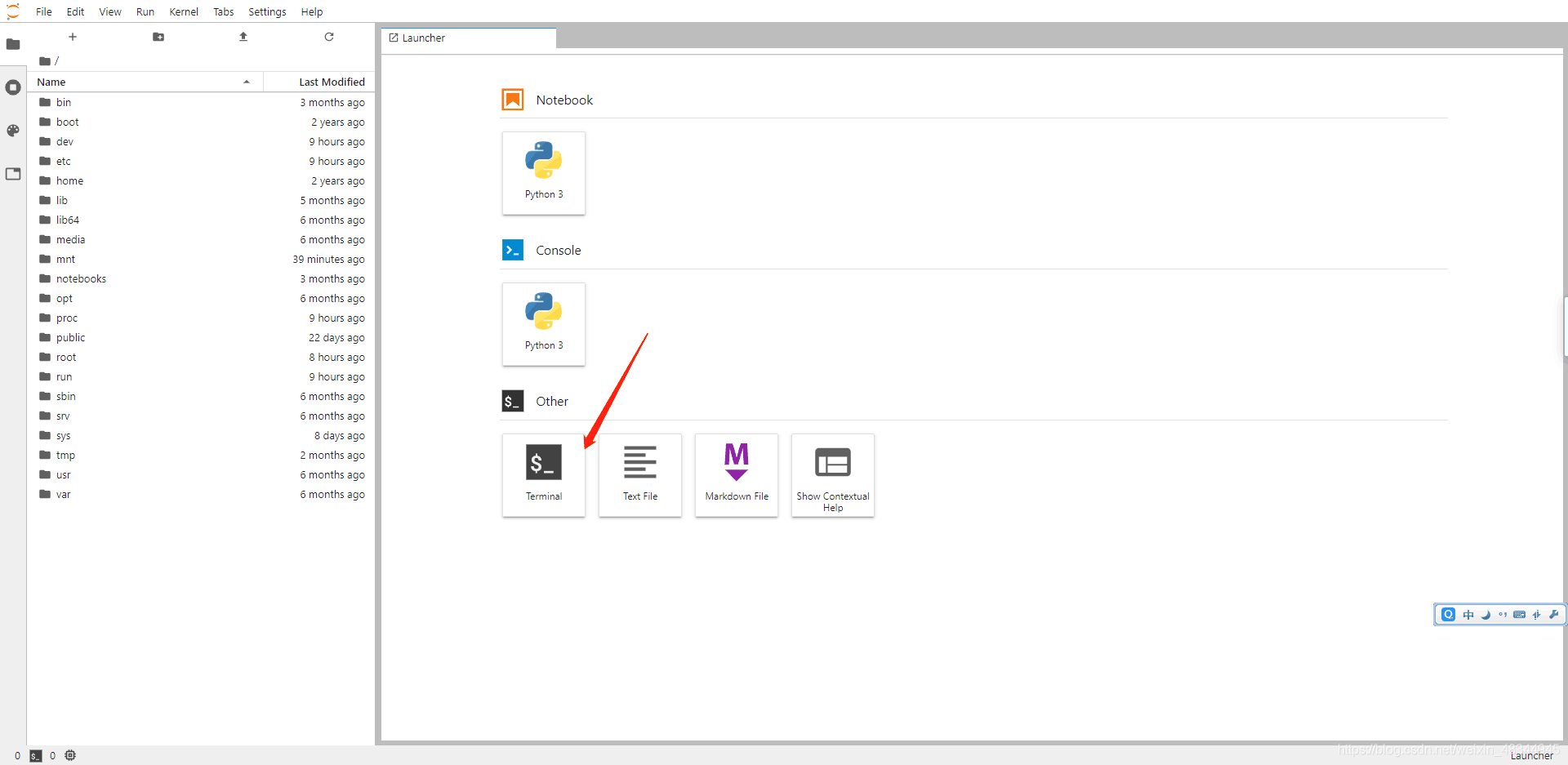Screen dimensions: 1568x765
Task: Open the Run menu
Action: 145,11
